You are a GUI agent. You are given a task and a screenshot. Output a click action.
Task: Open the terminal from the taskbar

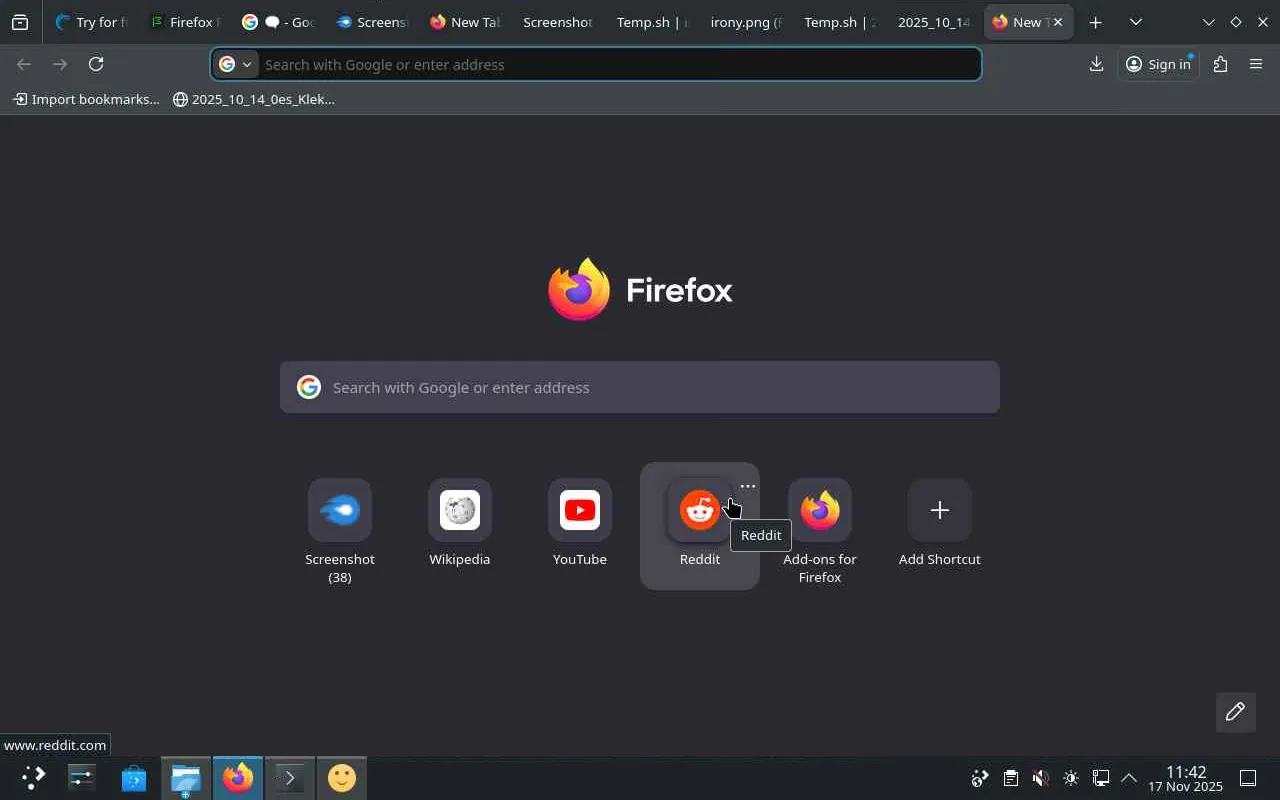(290, 778)
